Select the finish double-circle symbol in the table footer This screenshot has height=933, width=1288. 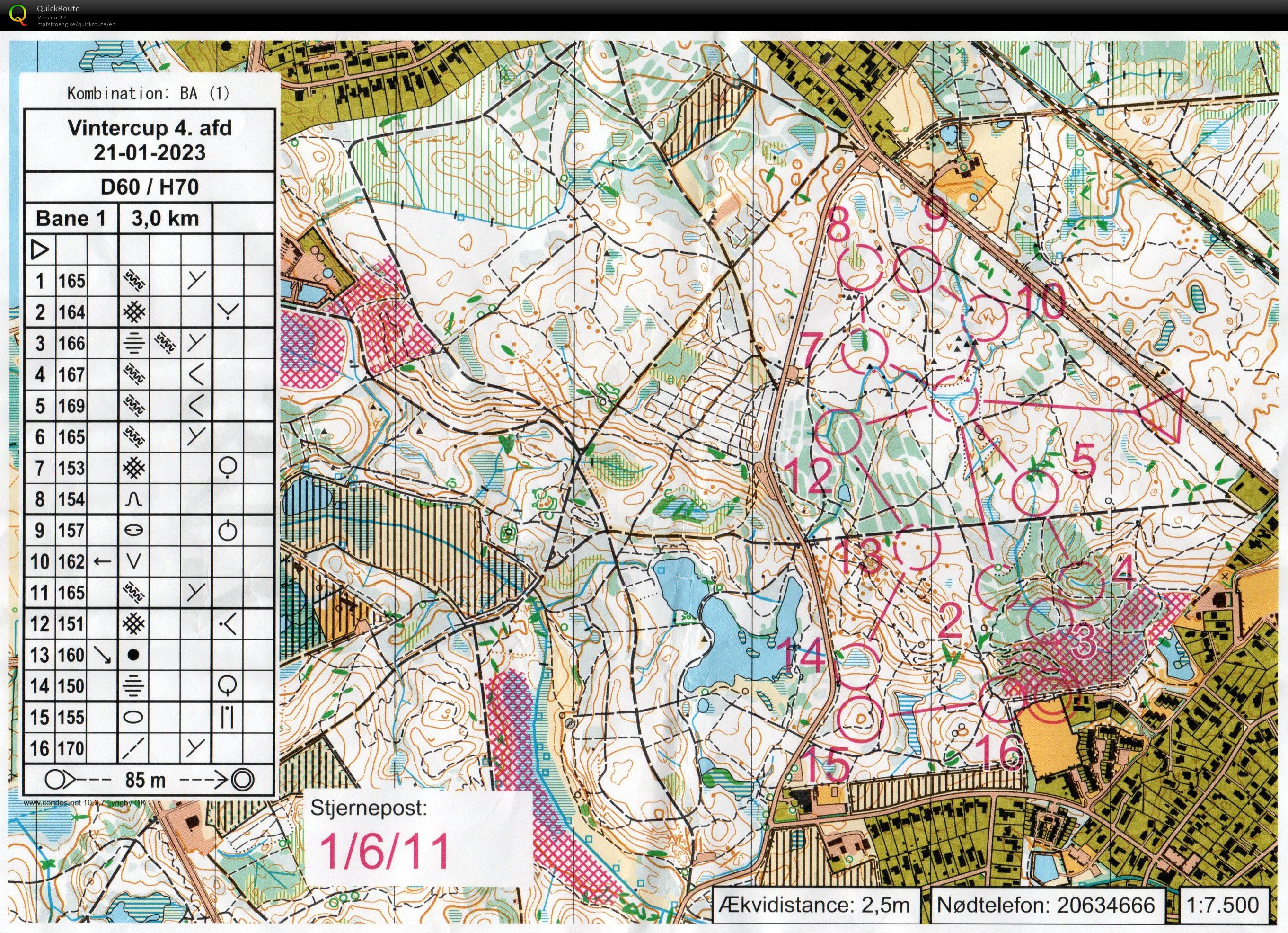(244, 779)
